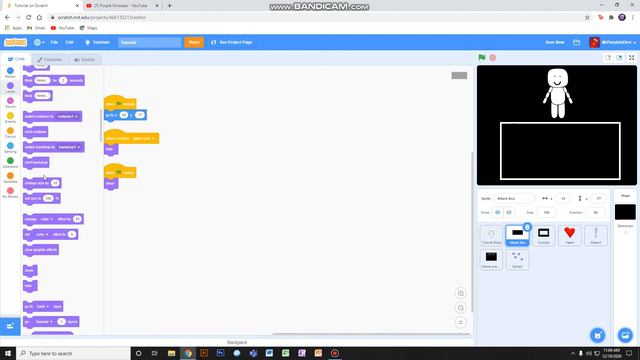Image resolution: width=640 pixels, height=360 pixels.
Task: Open the Looks block category
Action: 10,88
